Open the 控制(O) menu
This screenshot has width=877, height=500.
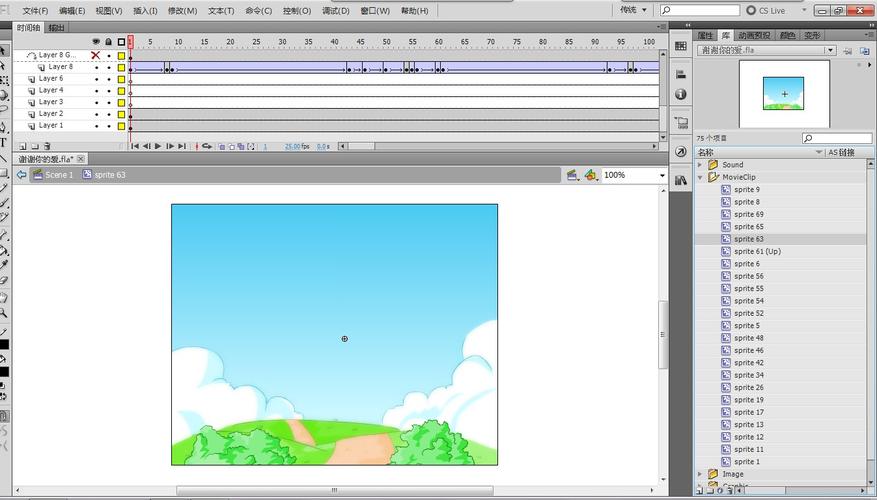(297, 11)
